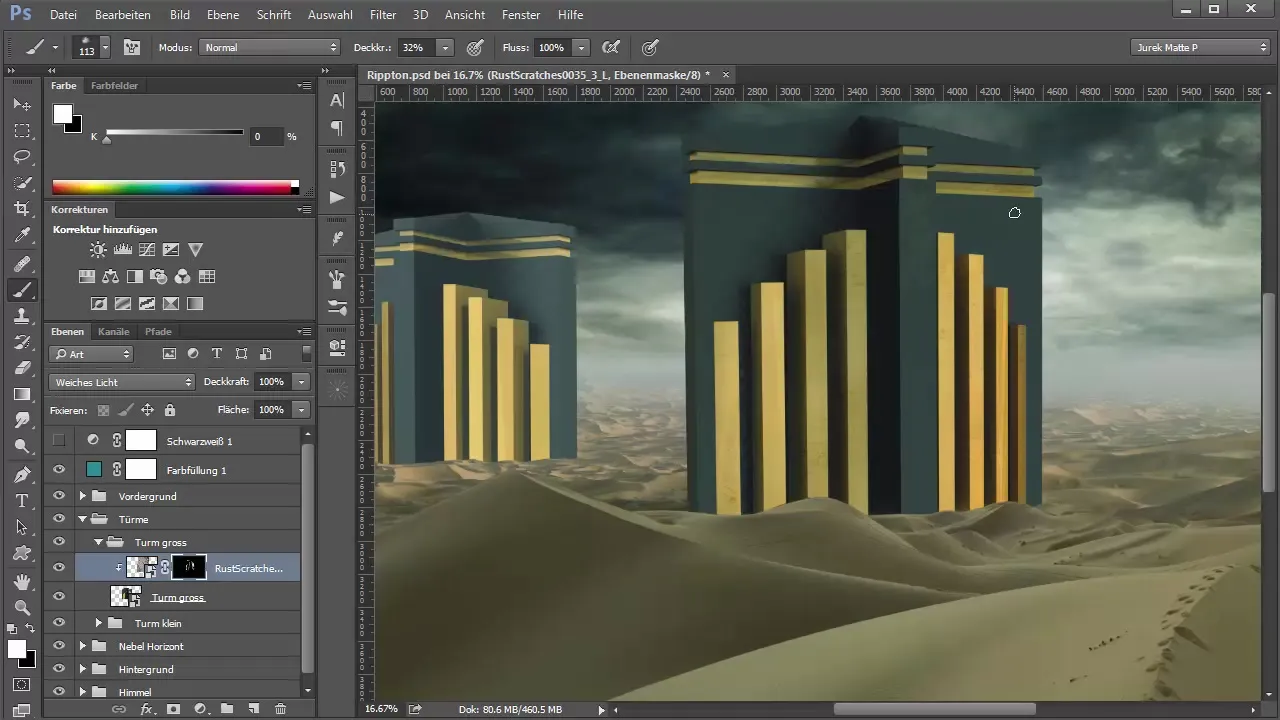Expand the Vordergrund group
Screen dimensions: 1280x720
[83, 496]
